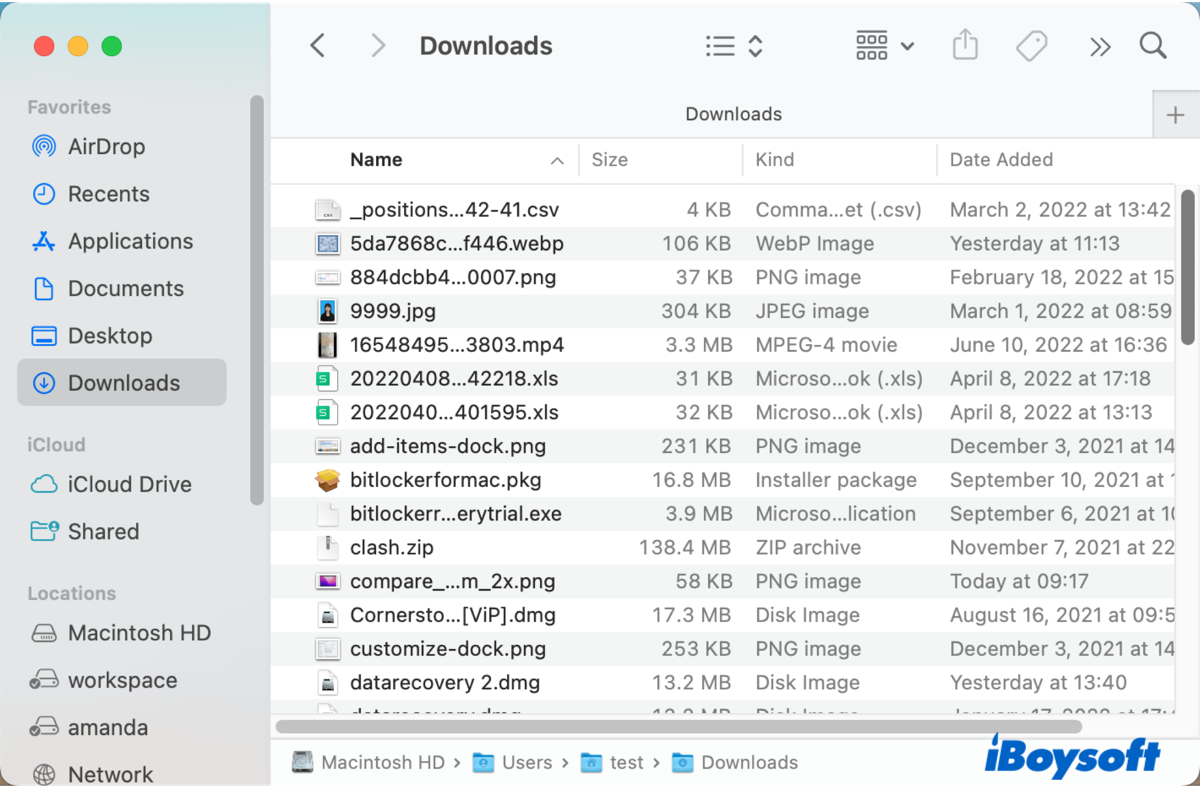The width and height of the screenshot is (1200, 800).
Task: Start a search with the magnifier icon
Action: coord(1152,45)
